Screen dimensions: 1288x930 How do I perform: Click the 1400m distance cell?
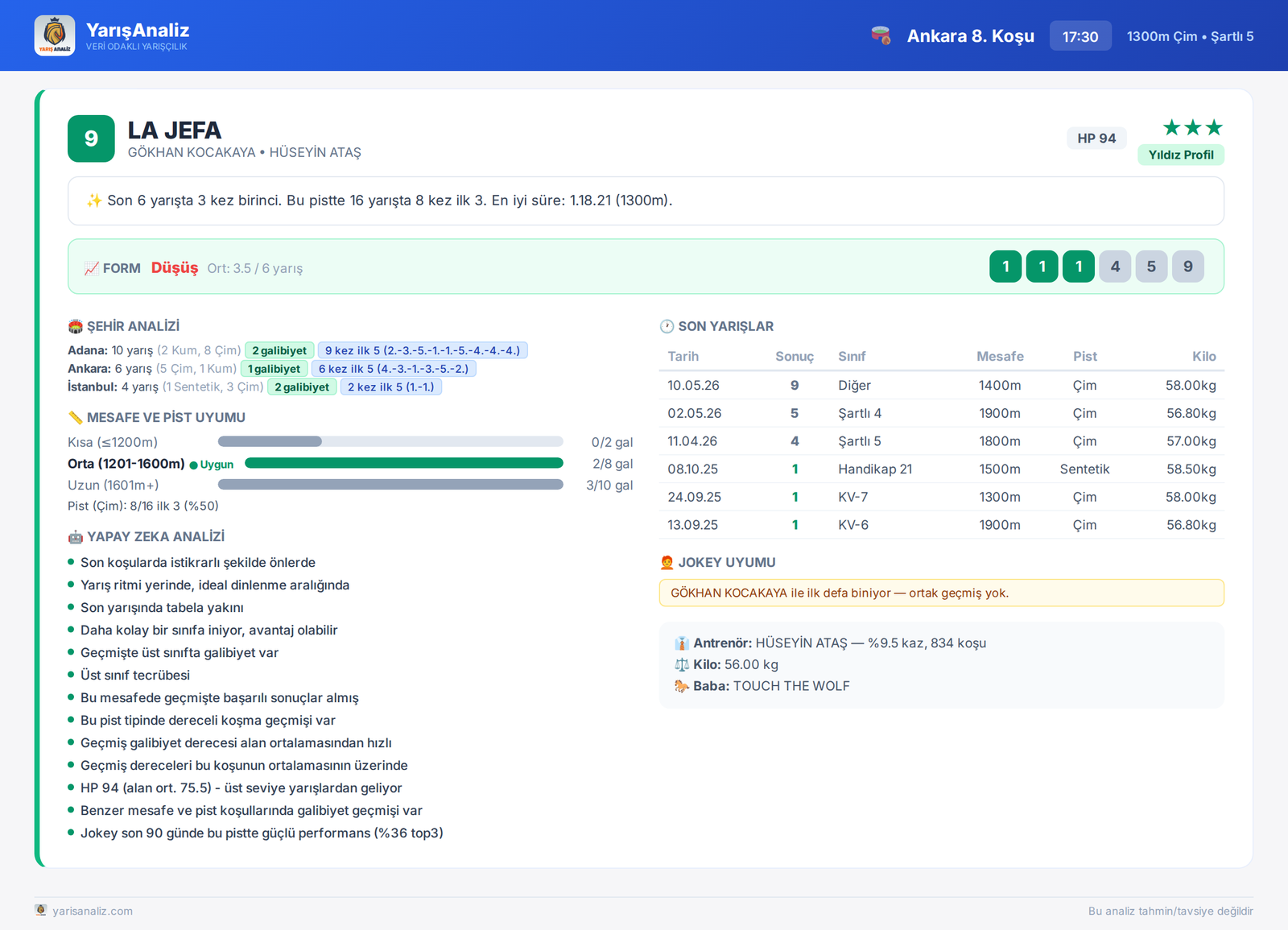point(1000,386)
